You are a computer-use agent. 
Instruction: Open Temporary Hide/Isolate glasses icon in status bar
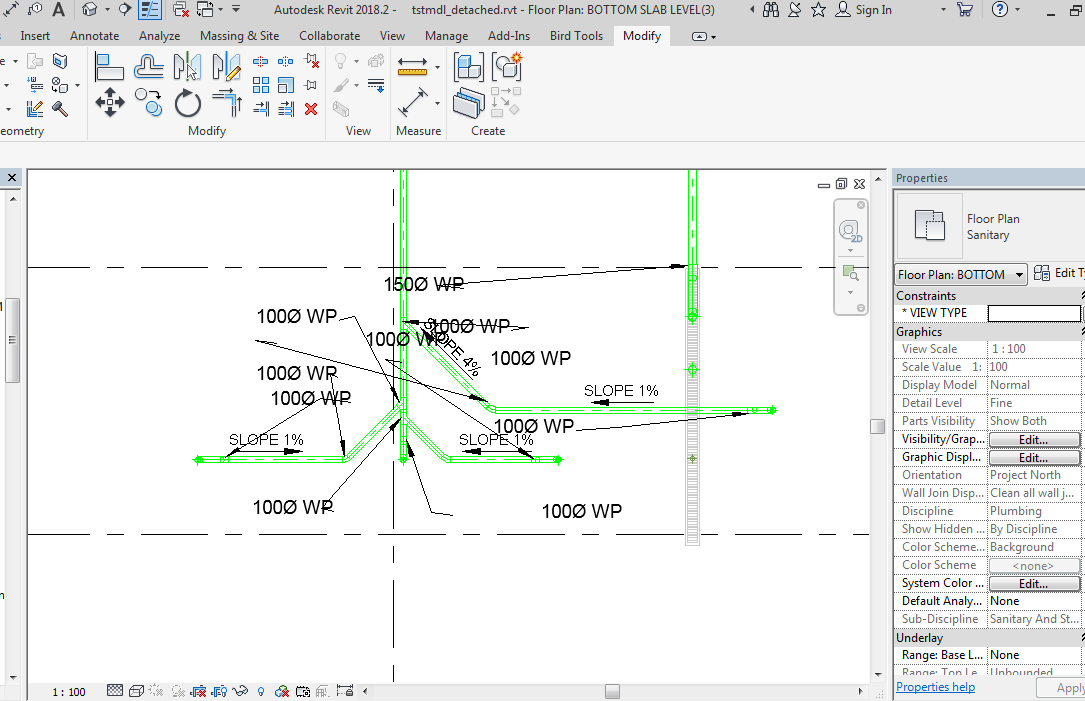pos(239,691)
